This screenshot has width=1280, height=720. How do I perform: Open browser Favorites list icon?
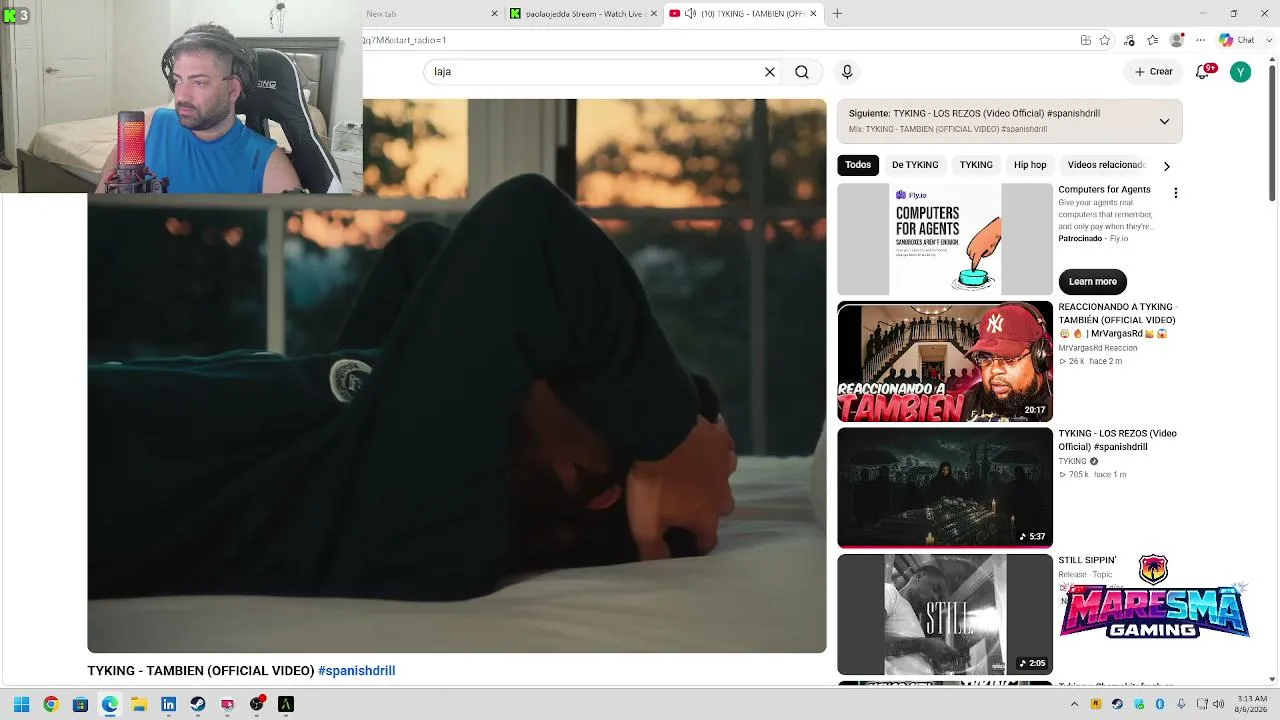[1153, 40]
